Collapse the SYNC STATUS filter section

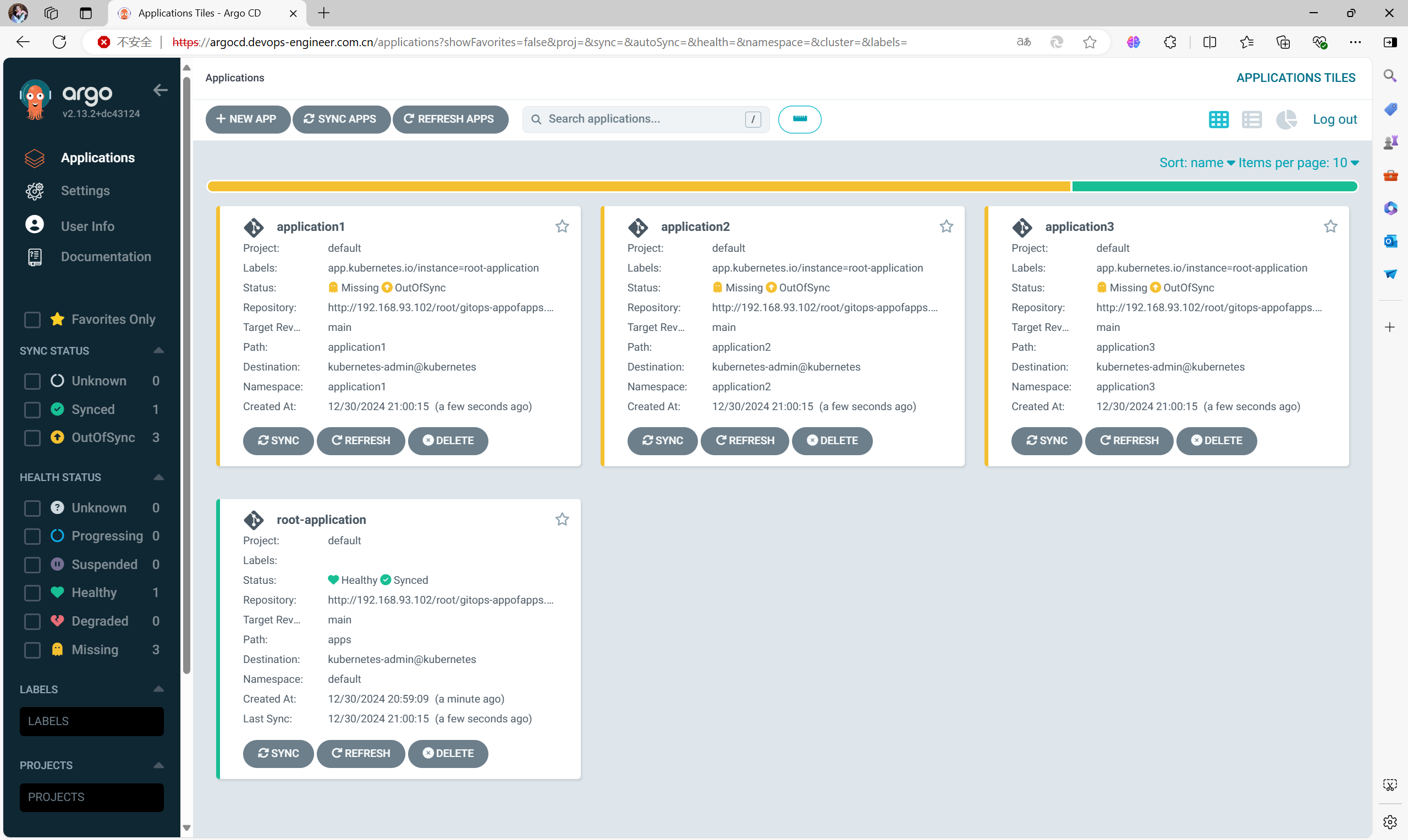(158, 350)
